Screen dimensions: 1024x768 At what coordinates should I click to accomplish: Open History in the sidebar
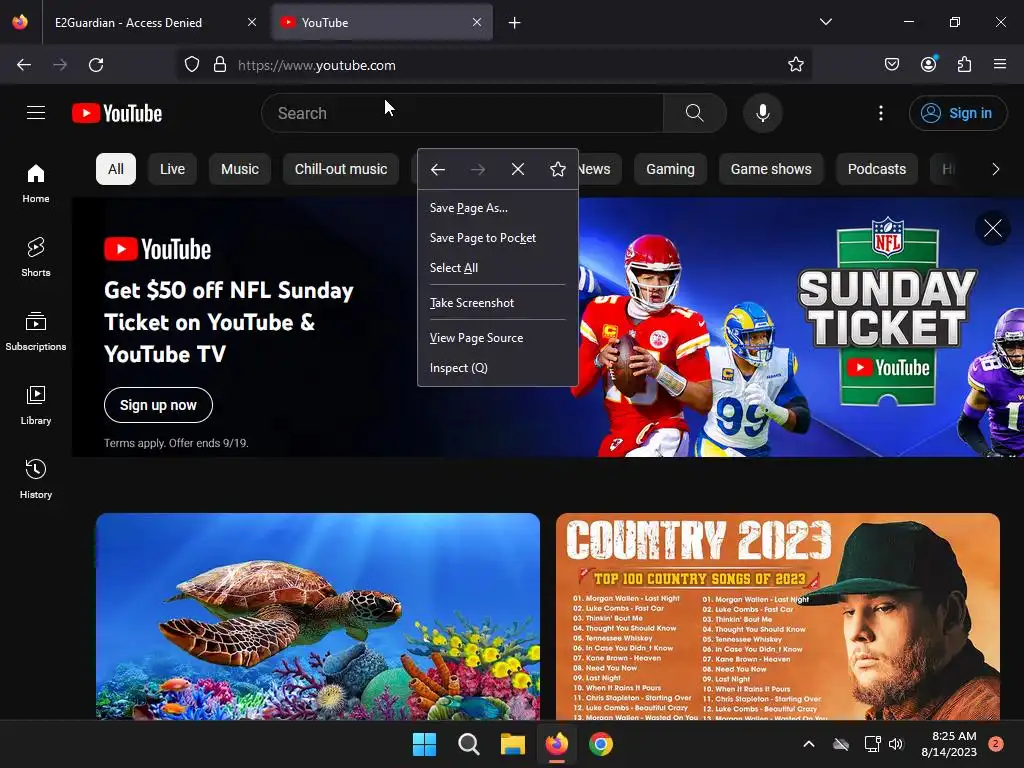[x=36, y=479]
